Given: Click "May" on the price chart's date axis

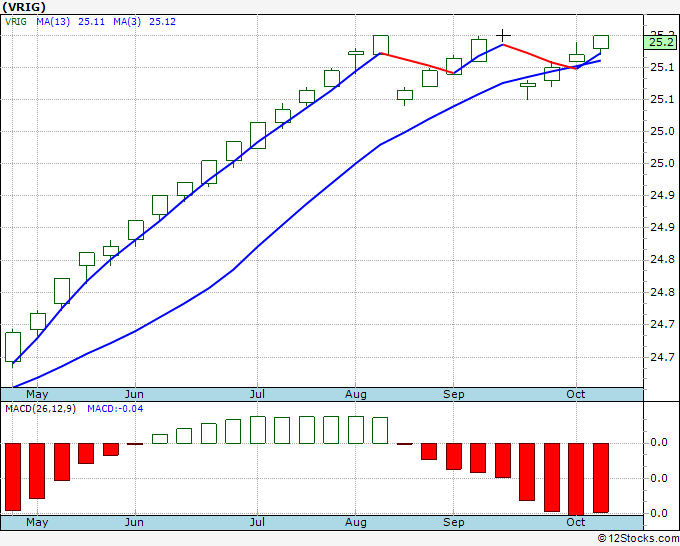Looking at the screenshot, I should tap(37, 394).
